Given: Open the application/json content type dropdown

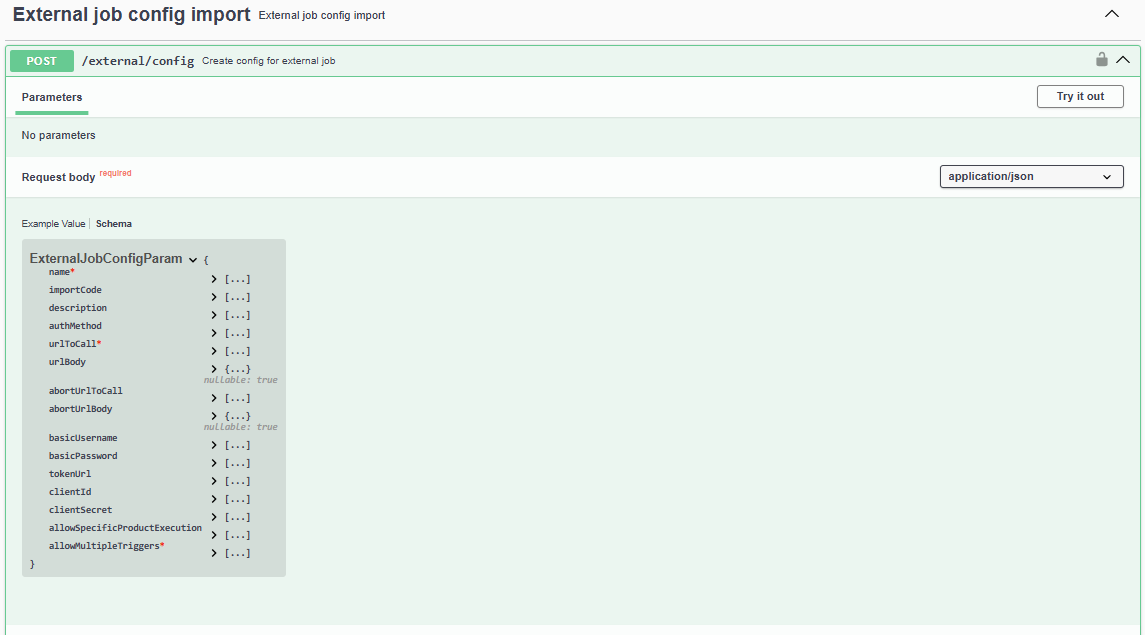Looking at the screenshot, I should (x=1031, y=177).
